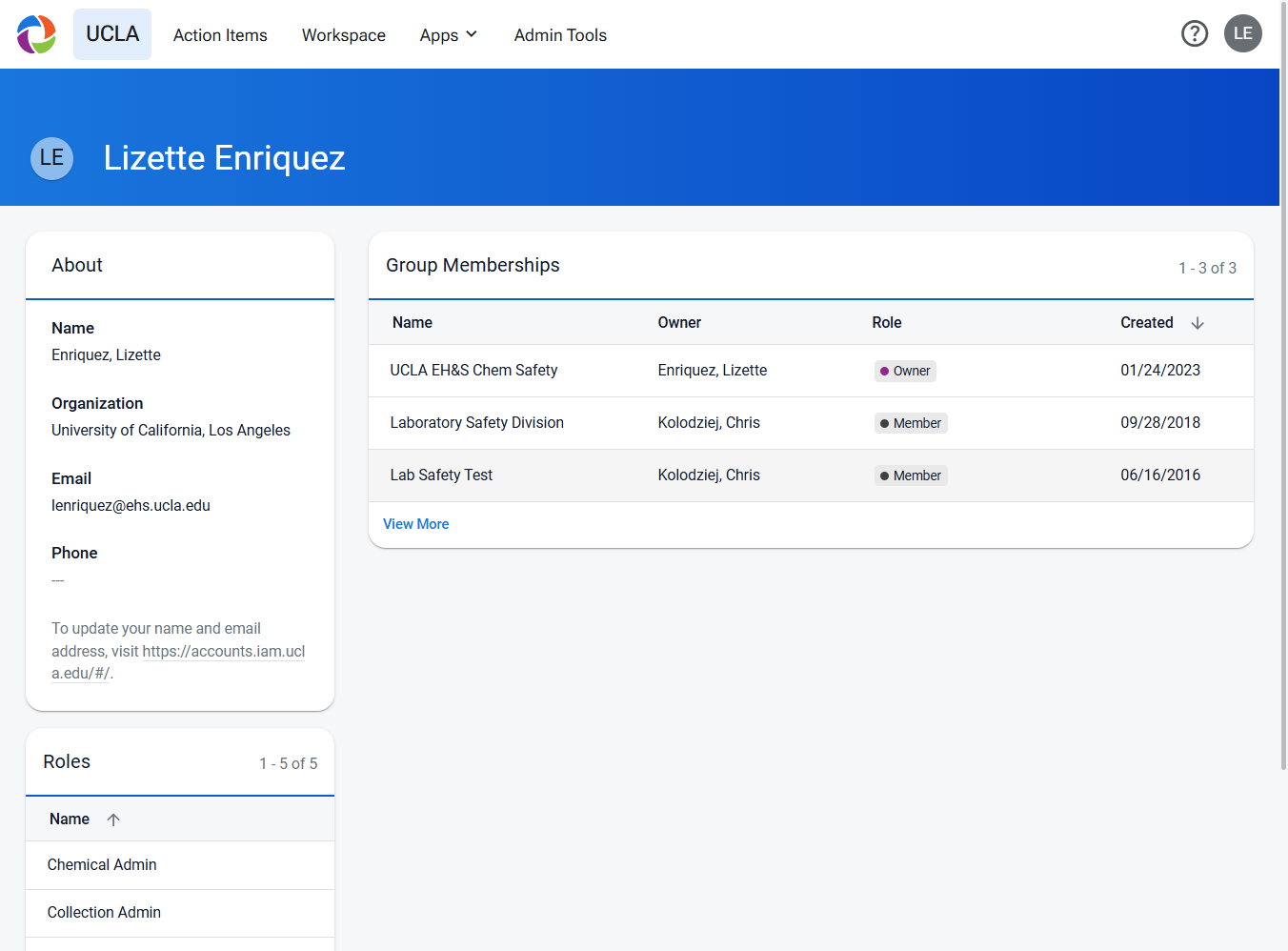Click Member badge for Lab Safety Test
This screenshot has width=1288, height=951.
[911, 475]
